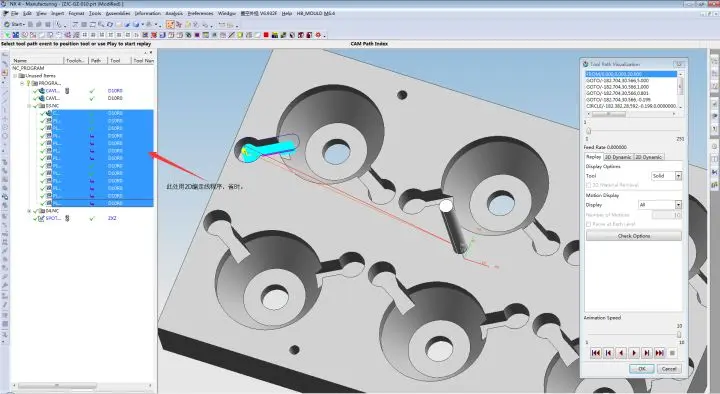The height and width of the screenshot is (394, 720).
Task: Toggle 2D Material Removal checkbox
Action: (589, 185)
